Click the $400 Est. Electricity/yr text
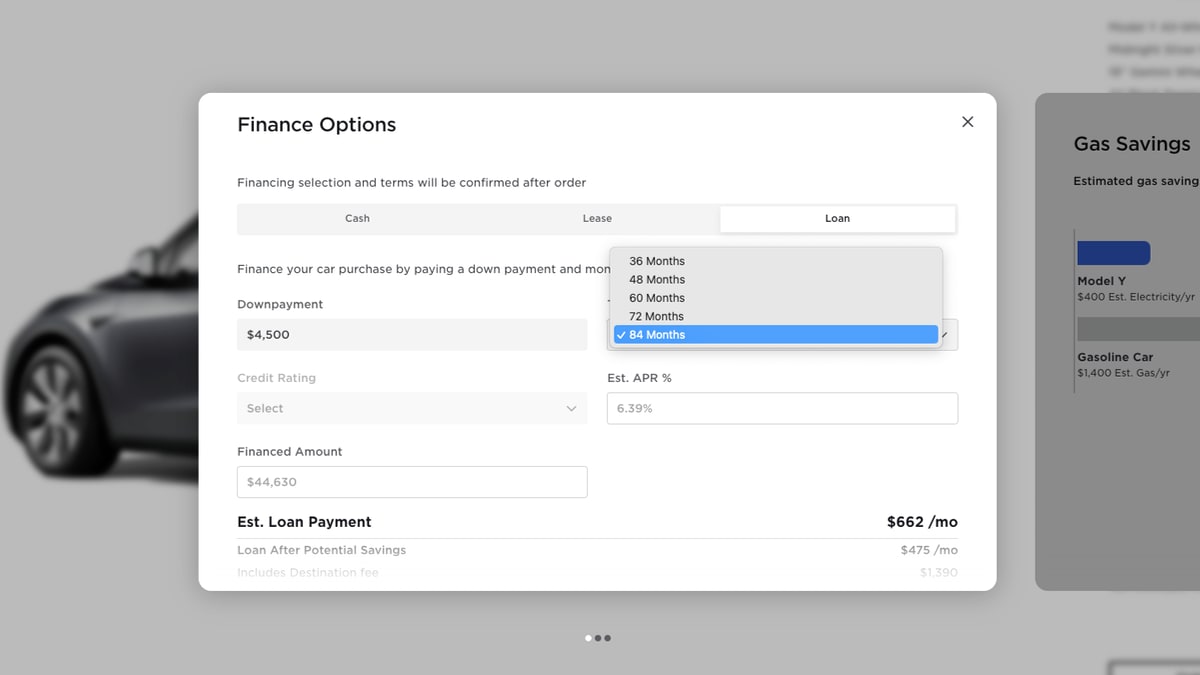Image resolution: width=1200 pixels, height=675 pixels. 1136,297
